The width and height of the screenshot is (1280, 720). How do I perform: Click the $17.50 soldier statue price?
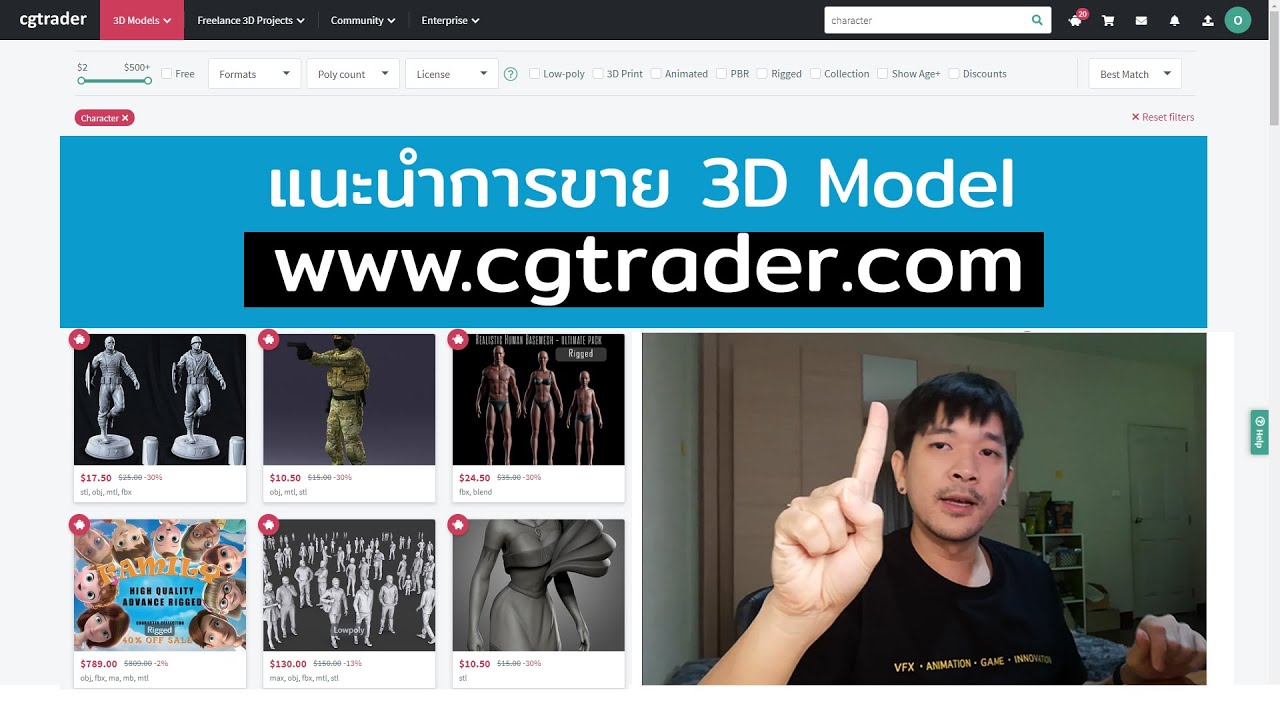pos(96,478)
